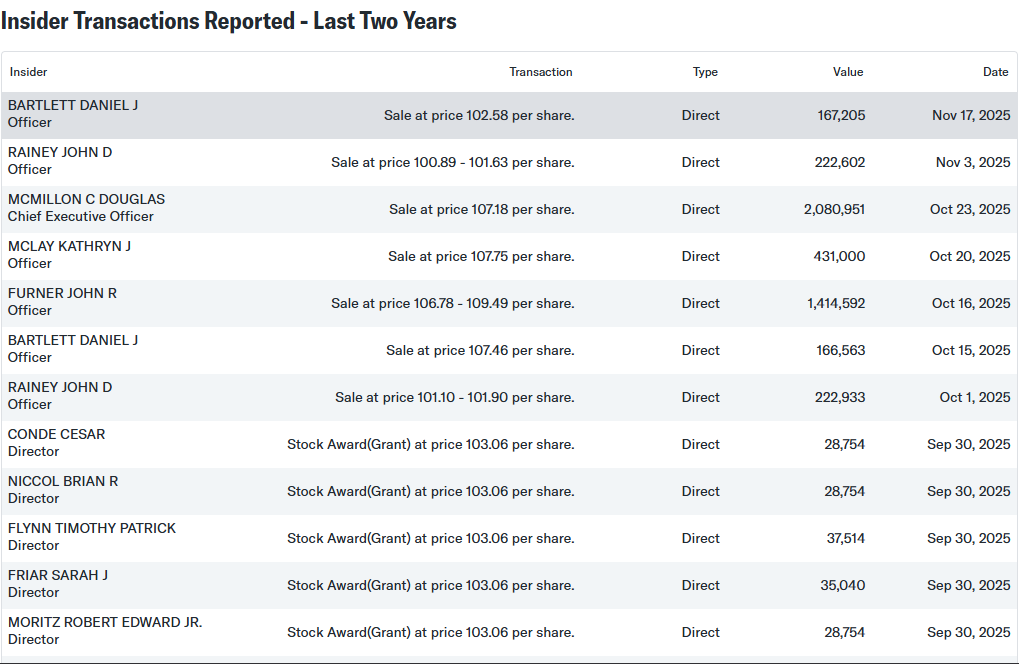1019x664 pixels.
Task: Click sale at price 107.46 transaction text
Action: click(480, 350)
